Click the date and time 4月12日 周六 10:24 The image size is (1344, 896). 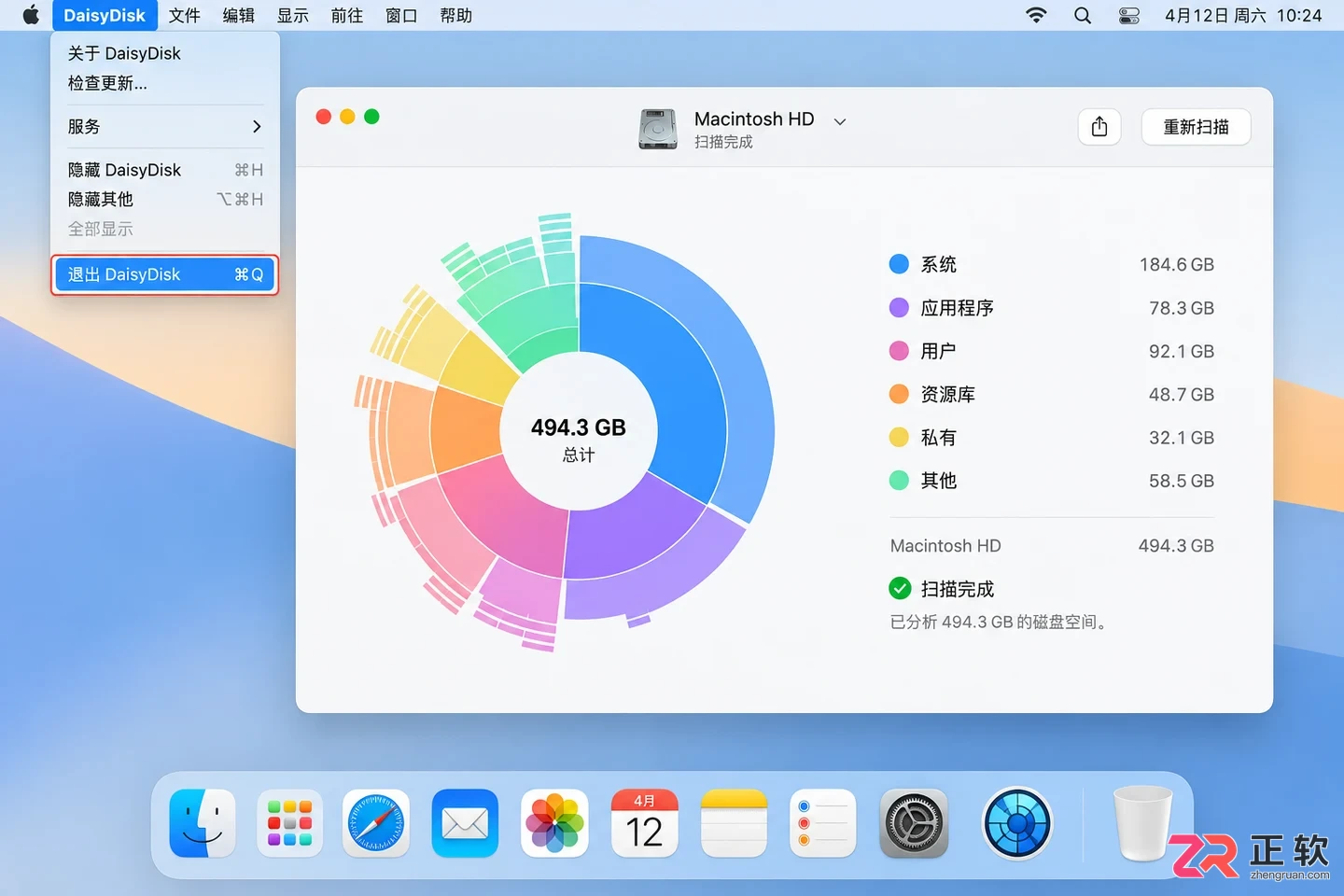click(1243, 15)
